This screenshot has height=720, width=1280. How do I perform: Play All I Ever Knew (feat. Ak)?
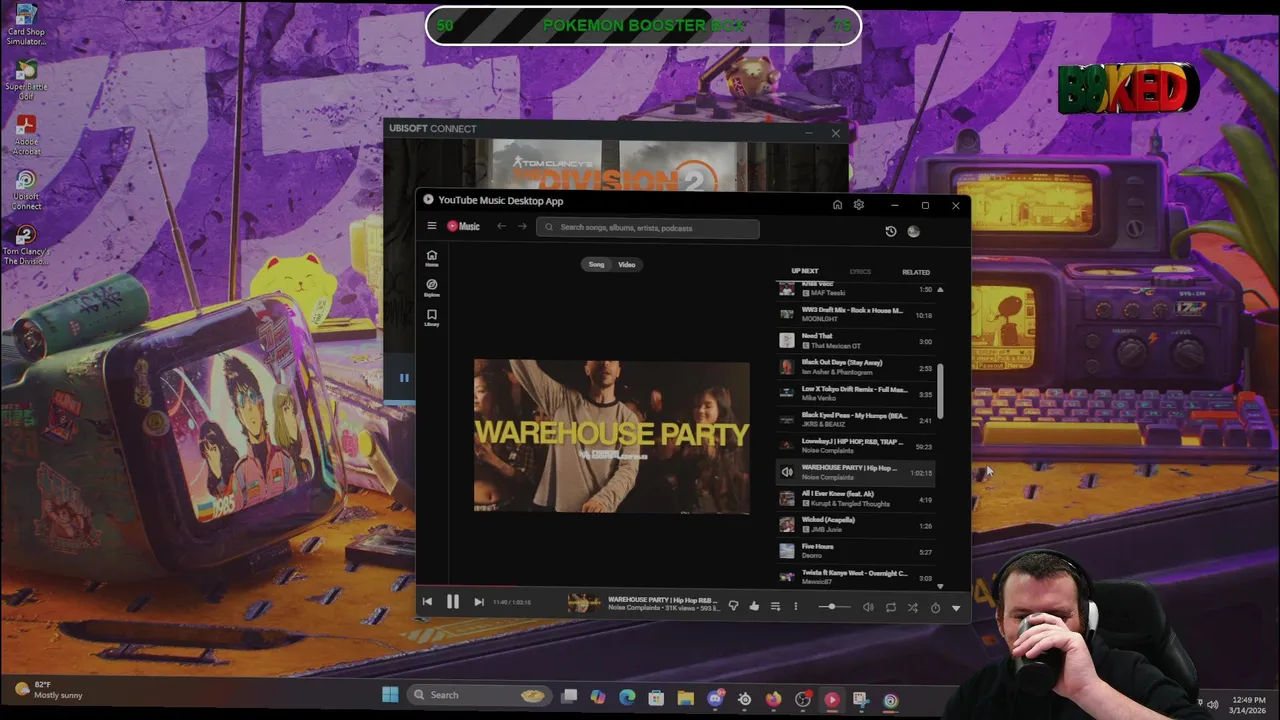[x=855, y=499]
